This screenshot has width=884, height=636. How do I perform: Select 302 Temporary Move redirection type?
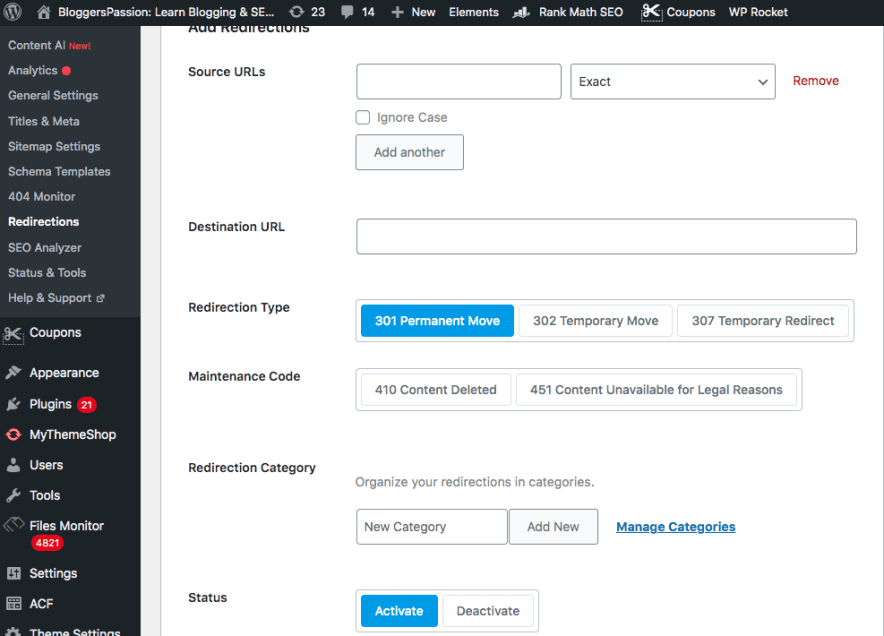595,321
